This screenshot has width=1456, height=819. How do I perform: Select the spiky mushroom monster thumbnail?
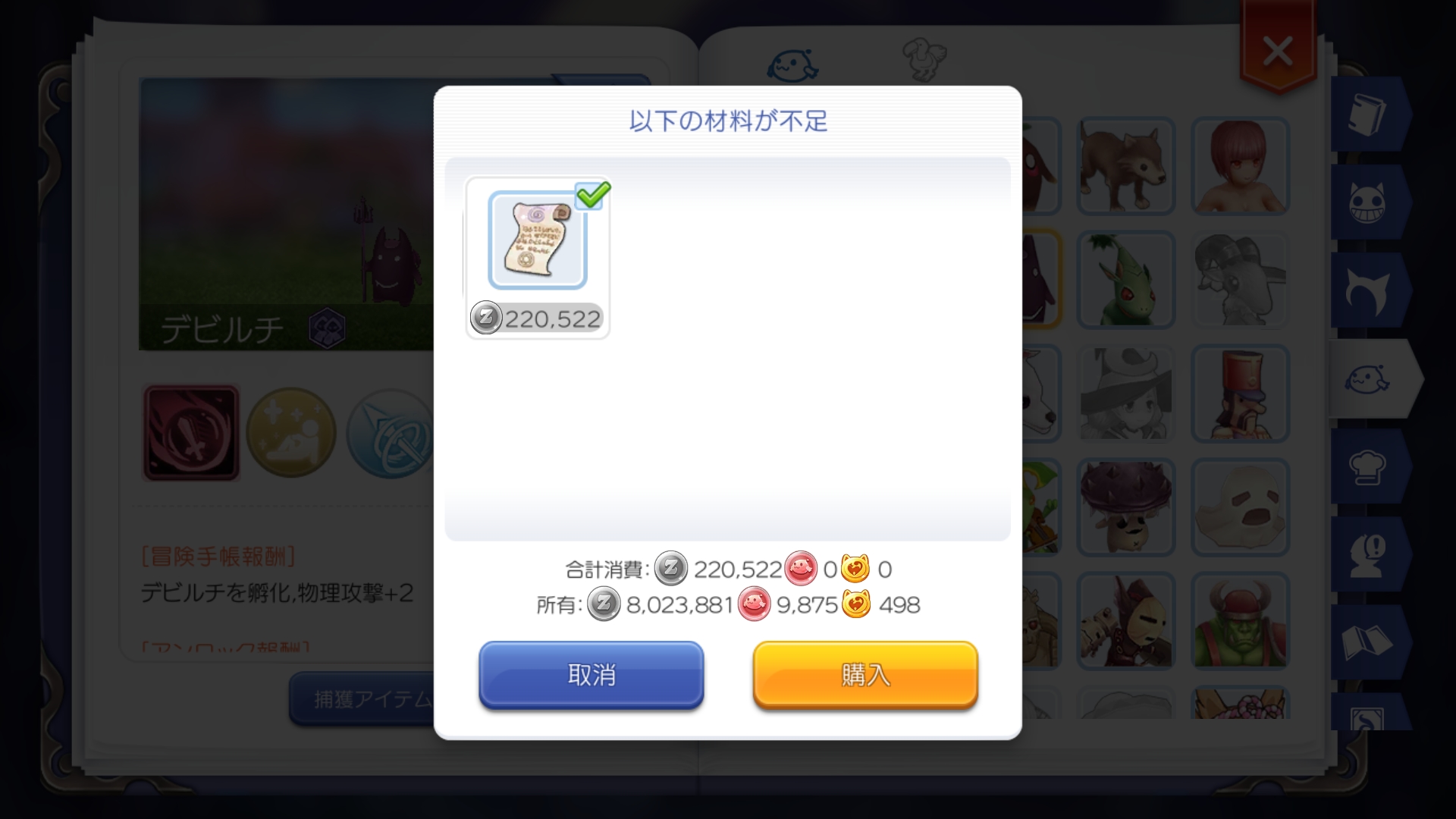[x=1126, y=507]
